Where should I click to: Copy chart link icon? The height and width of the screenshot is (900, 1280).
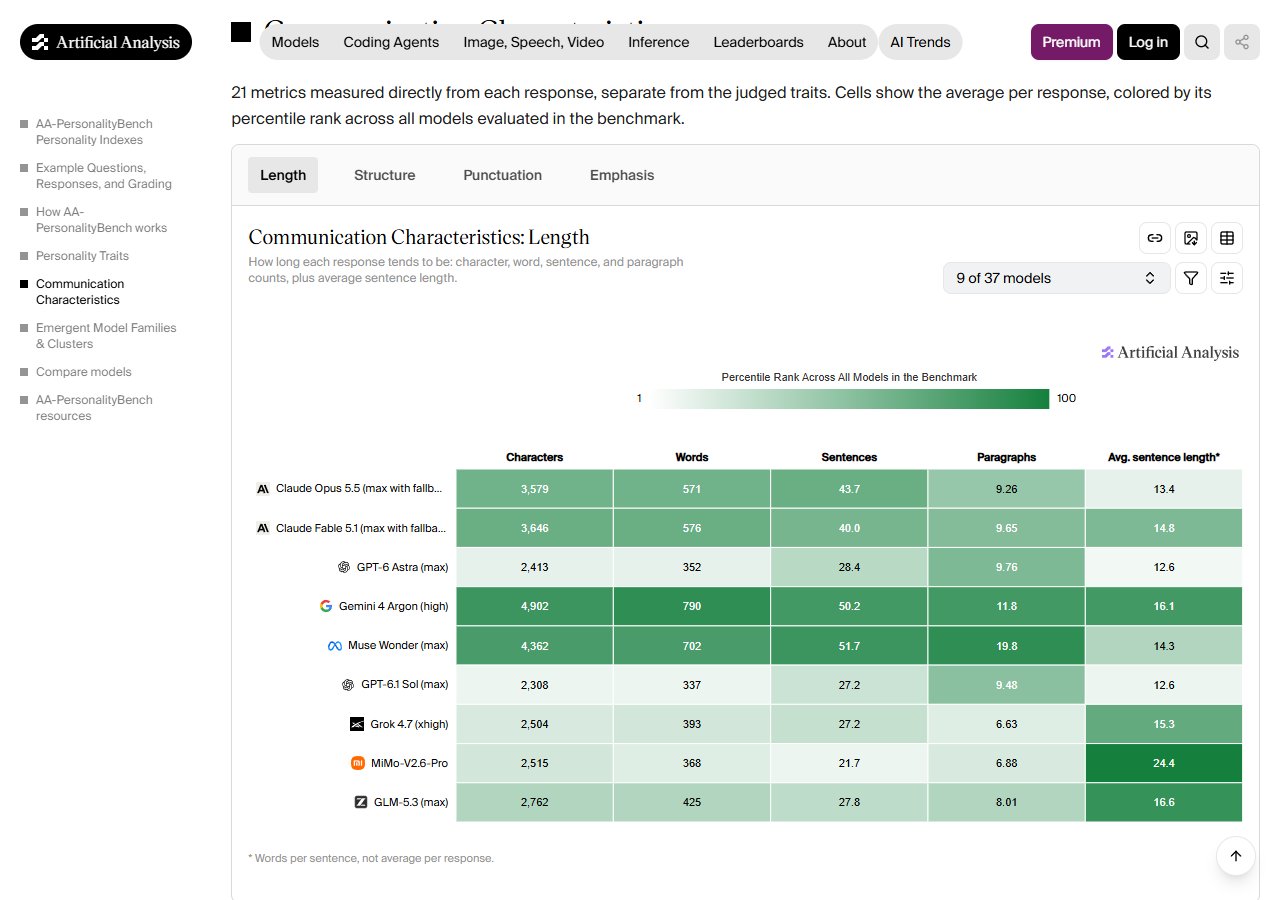(x=1155, y=238)
